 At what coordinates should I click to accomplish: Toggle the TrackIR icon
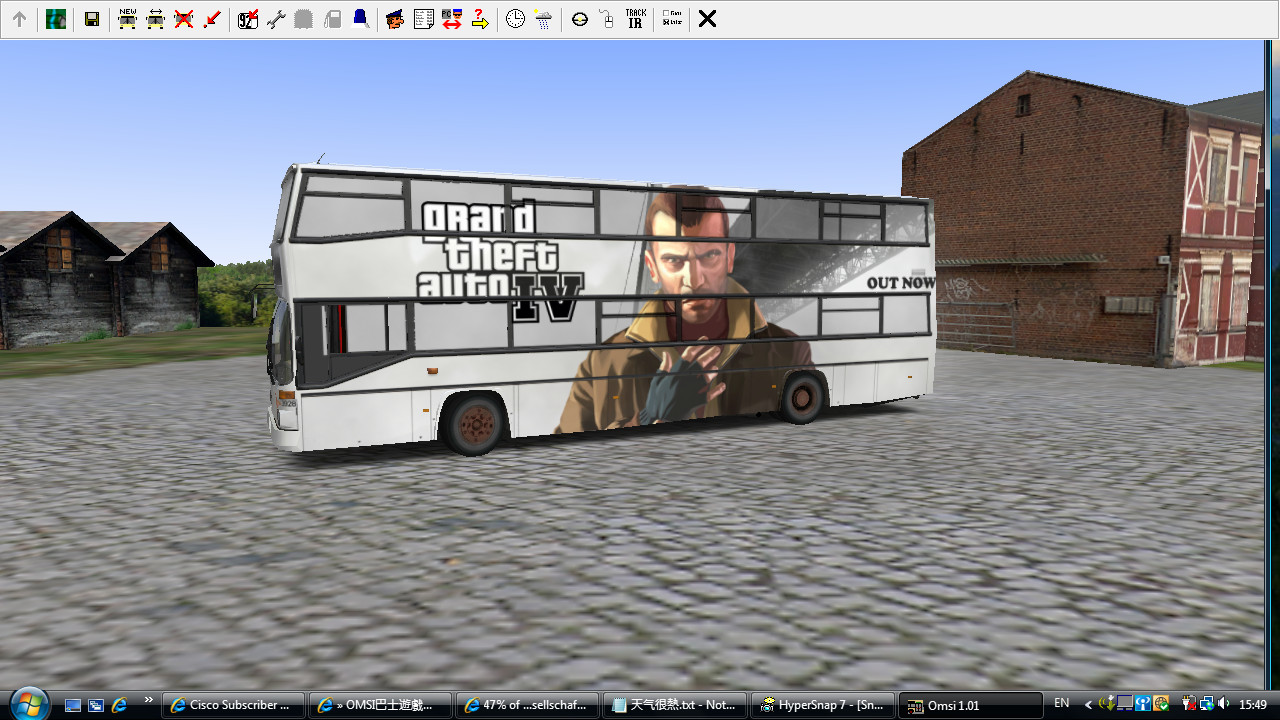click(635, 19)
